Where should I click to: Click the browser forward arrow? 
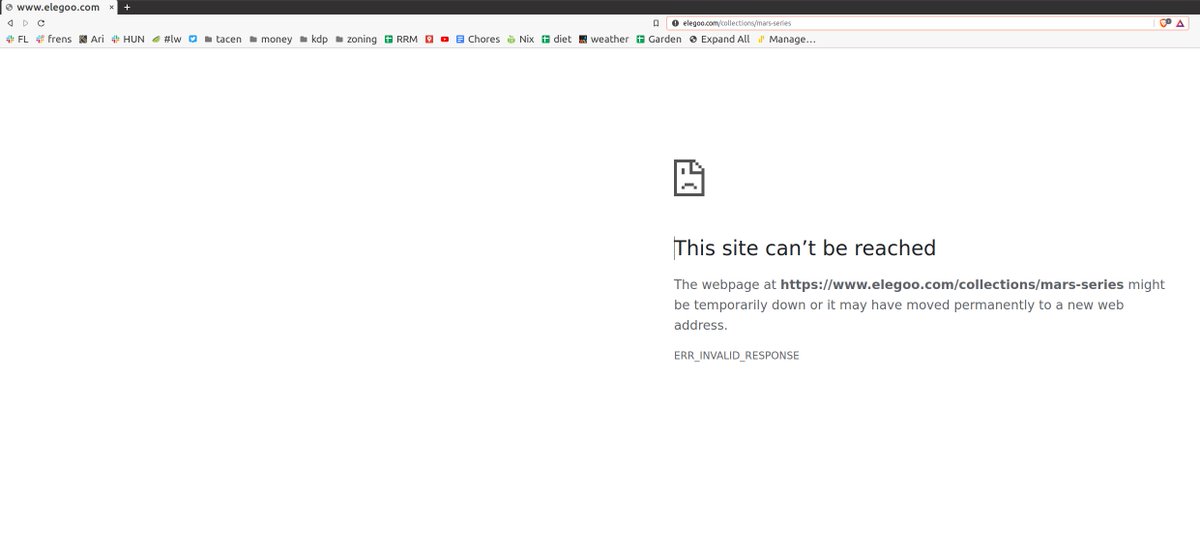26,22
